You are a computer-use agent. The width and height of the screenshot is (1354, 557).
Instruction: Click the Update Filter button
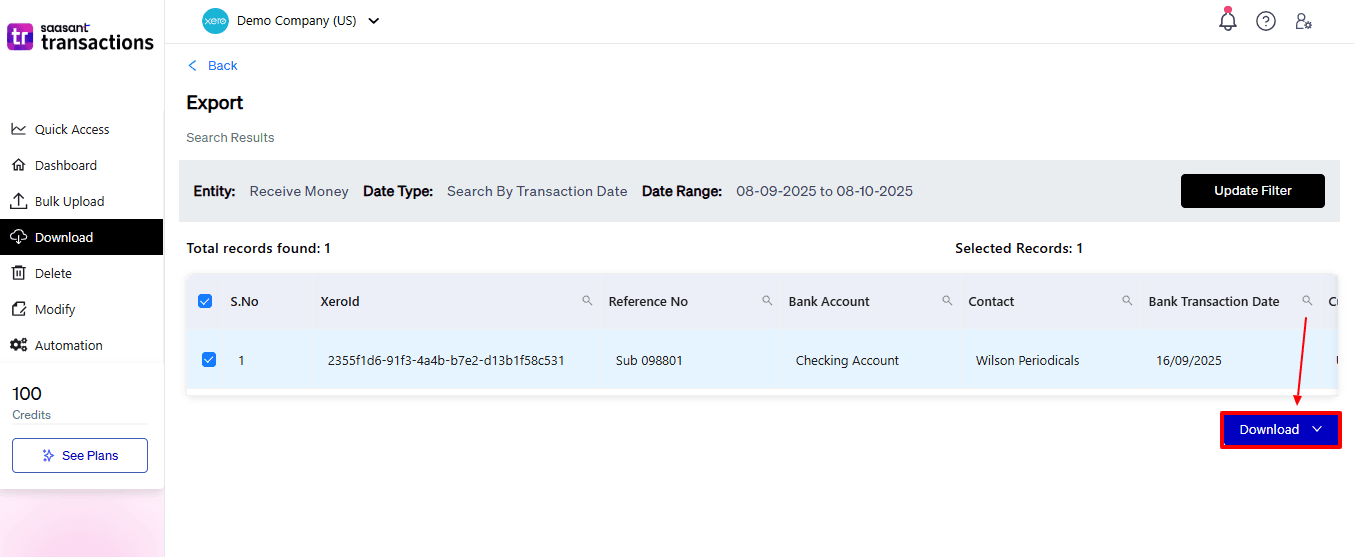[1252, 191]
